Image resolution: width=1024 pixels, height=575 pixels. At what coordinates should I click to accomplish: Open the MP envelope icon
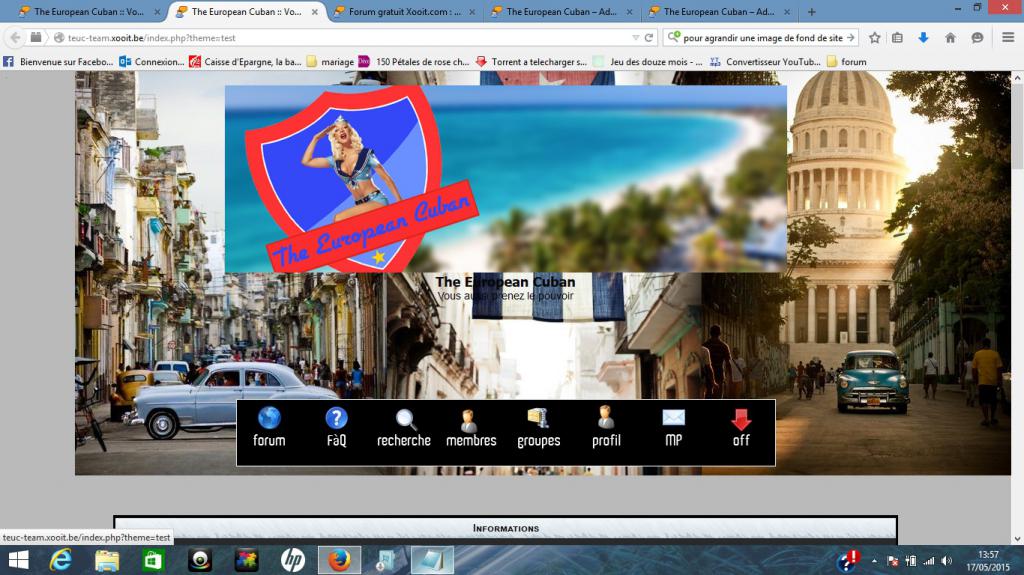pos(673,418)
